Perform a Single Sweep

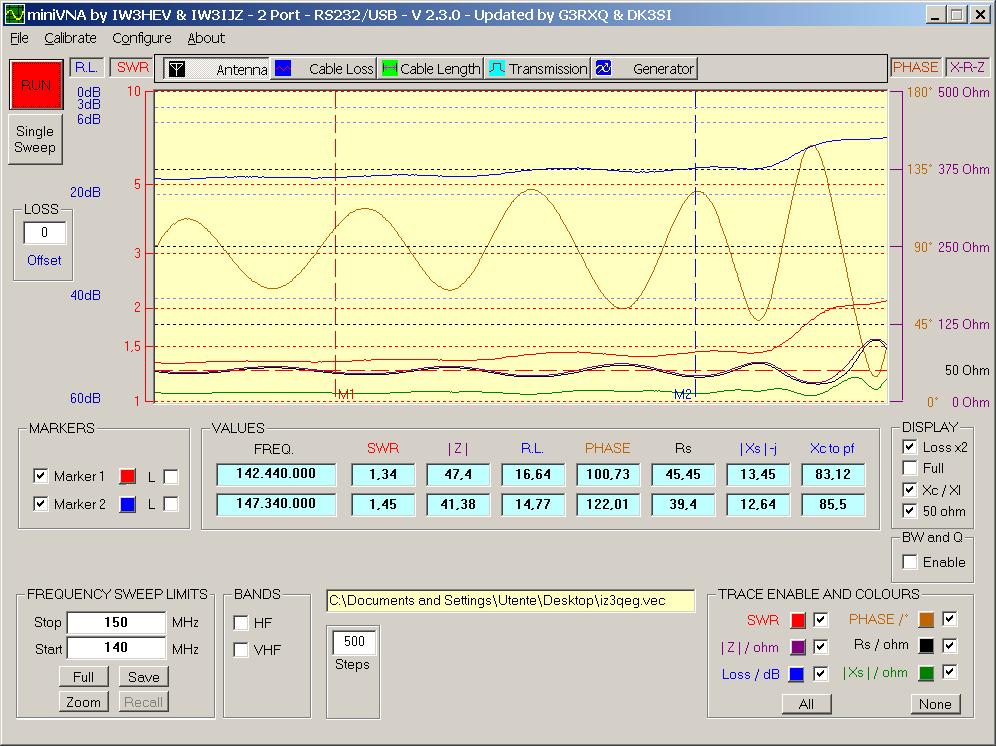point(36,139)
